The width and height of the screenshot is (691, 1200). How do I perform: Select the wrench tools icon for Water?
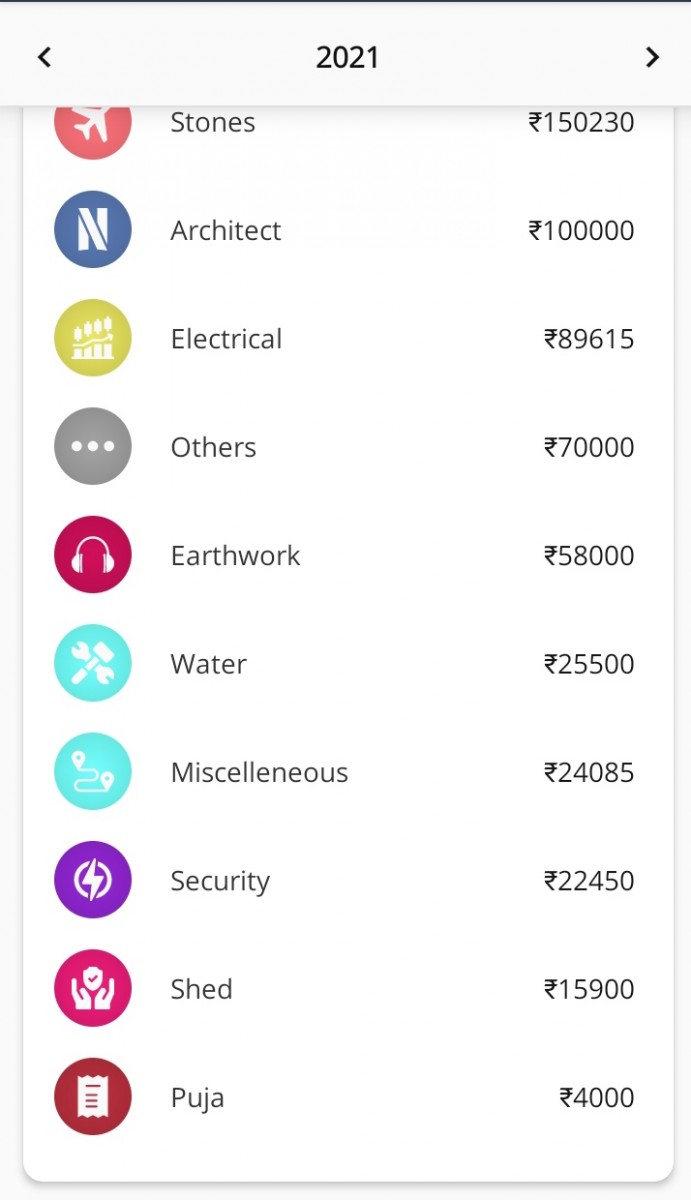coord(92,663)
